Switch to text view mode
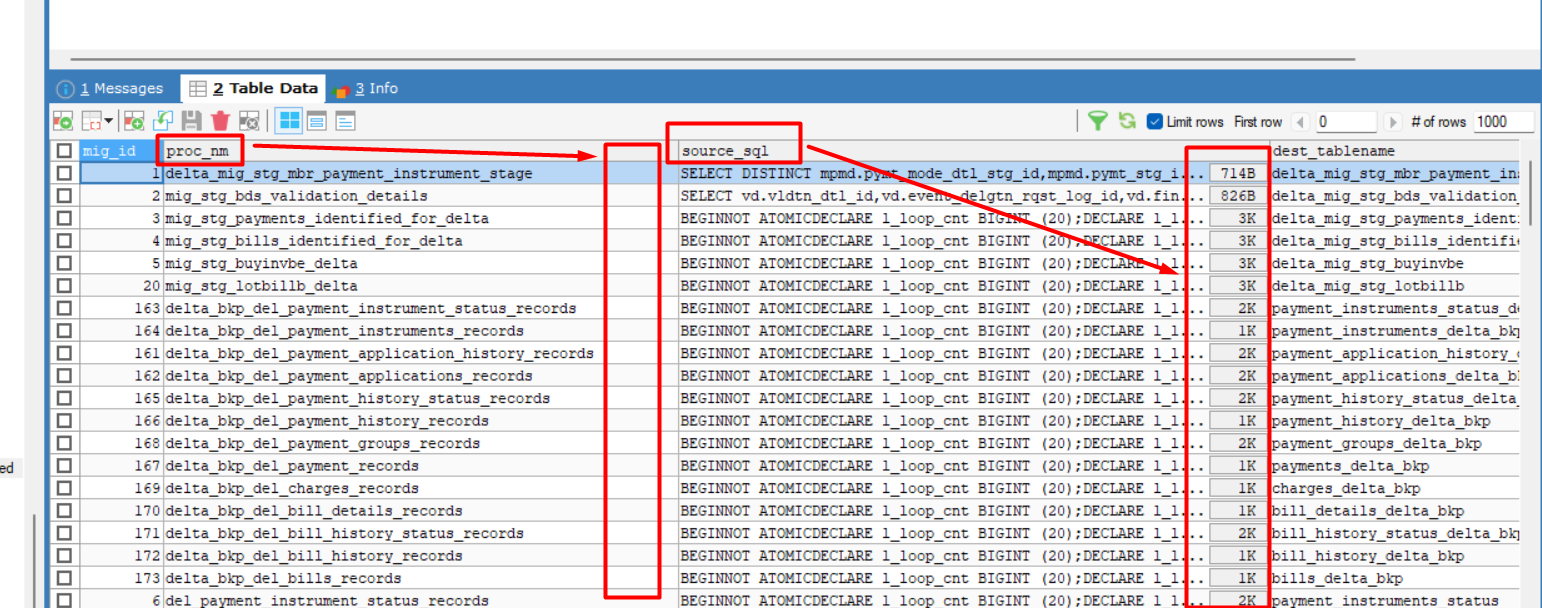Screen dimensions: 1542x608 345,121
